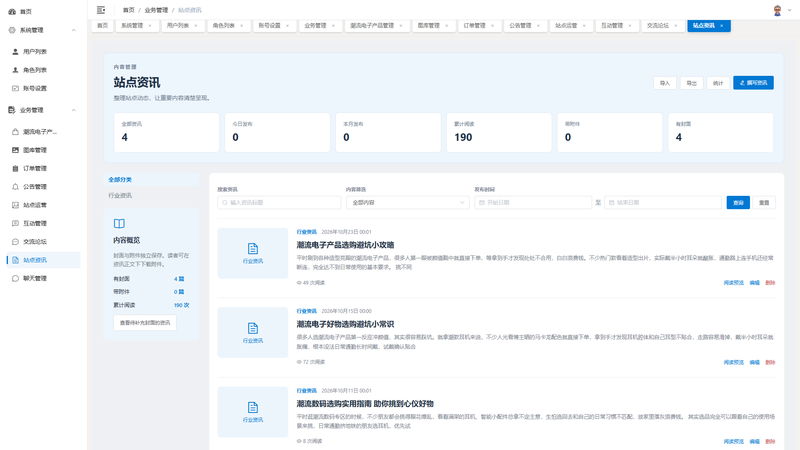Select the 全部分类 category
The height and width of the screenshot is (450, 800).
point(151,180)
